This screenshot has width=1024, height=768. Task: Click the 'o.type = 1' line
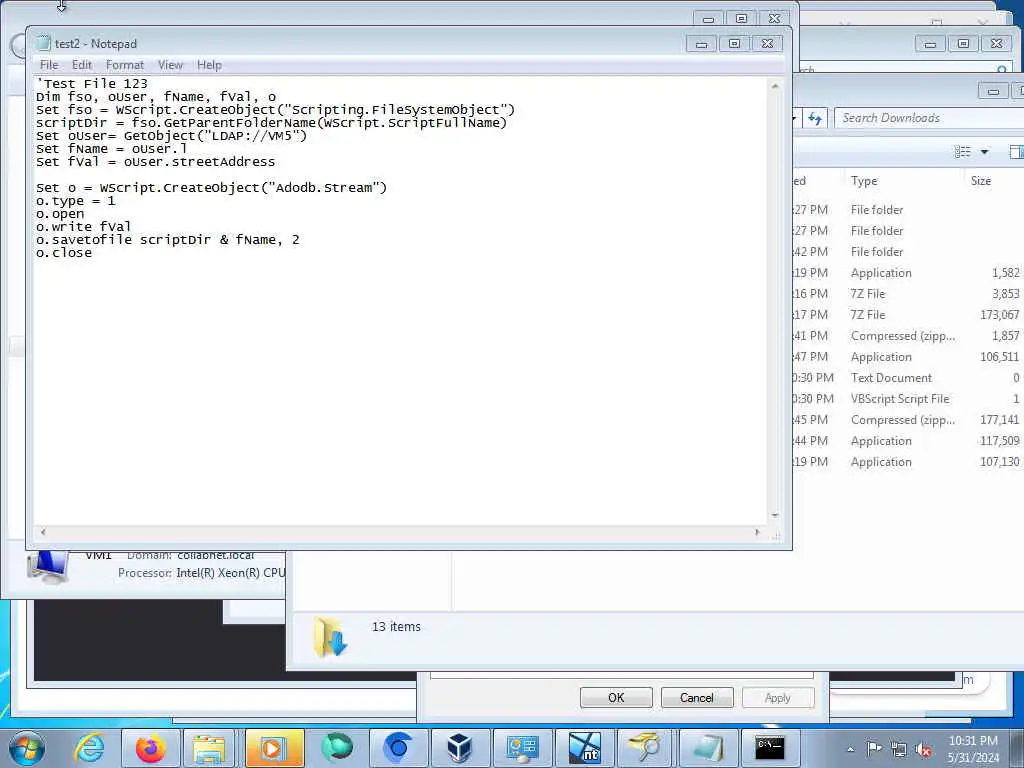(76, 200)
